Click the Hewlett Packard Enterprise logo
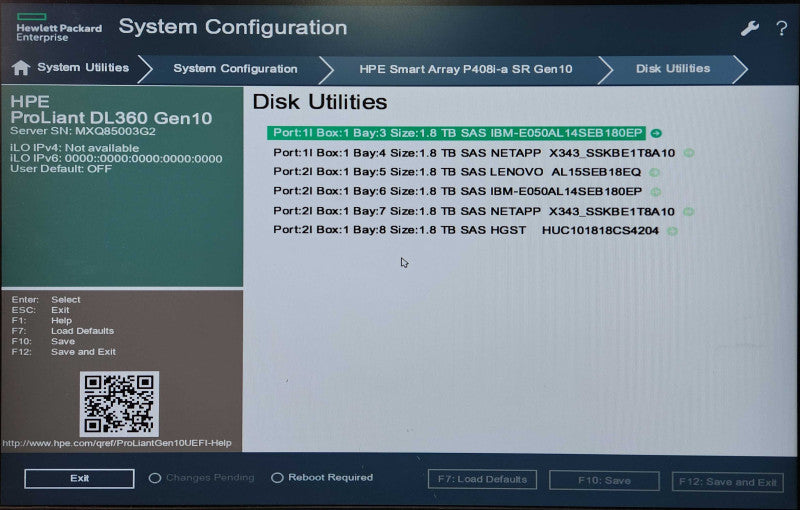800x510 pixels. [58, 28]
